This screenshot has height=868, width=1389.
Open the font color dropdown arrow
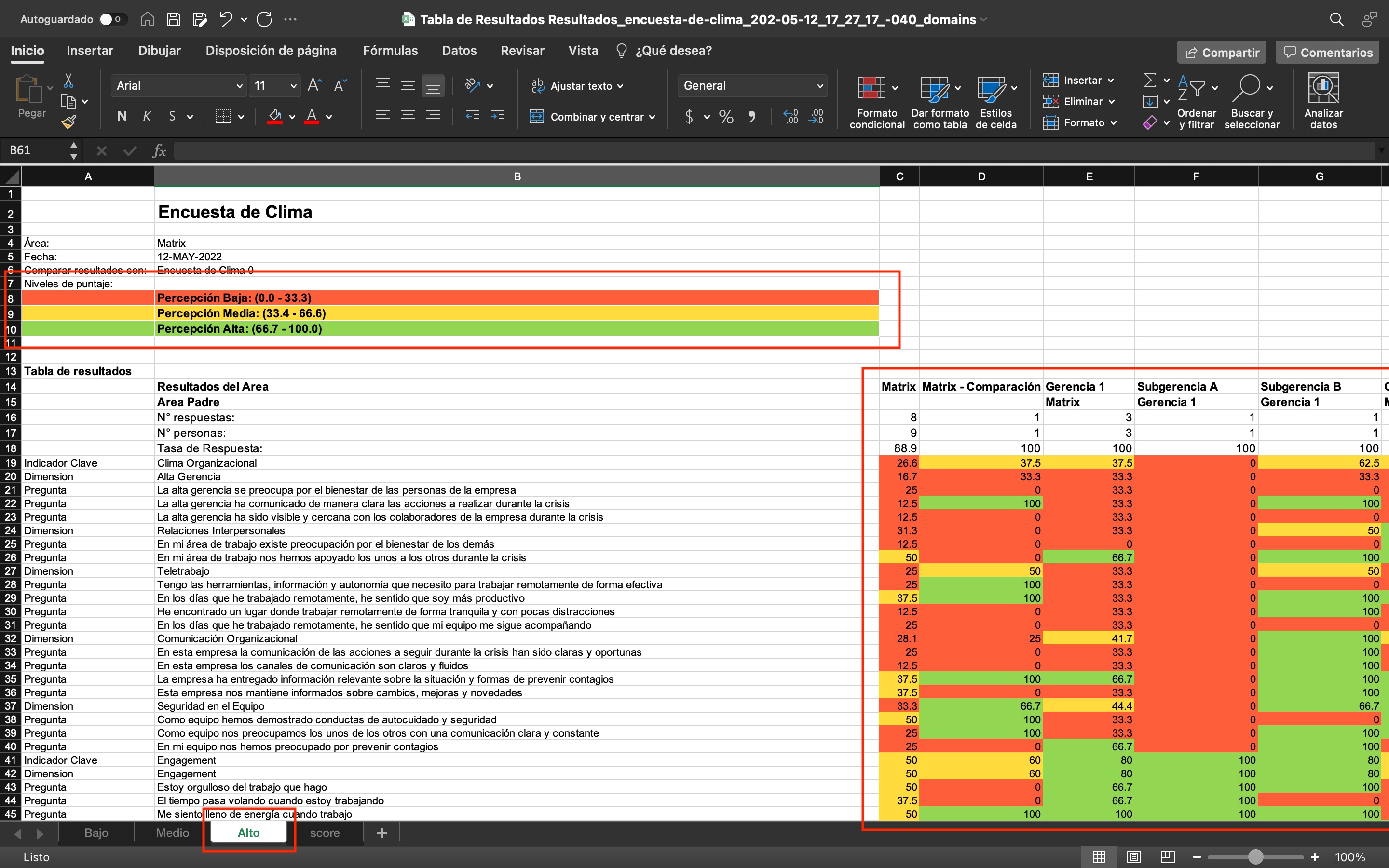click(x=329, y=117)
